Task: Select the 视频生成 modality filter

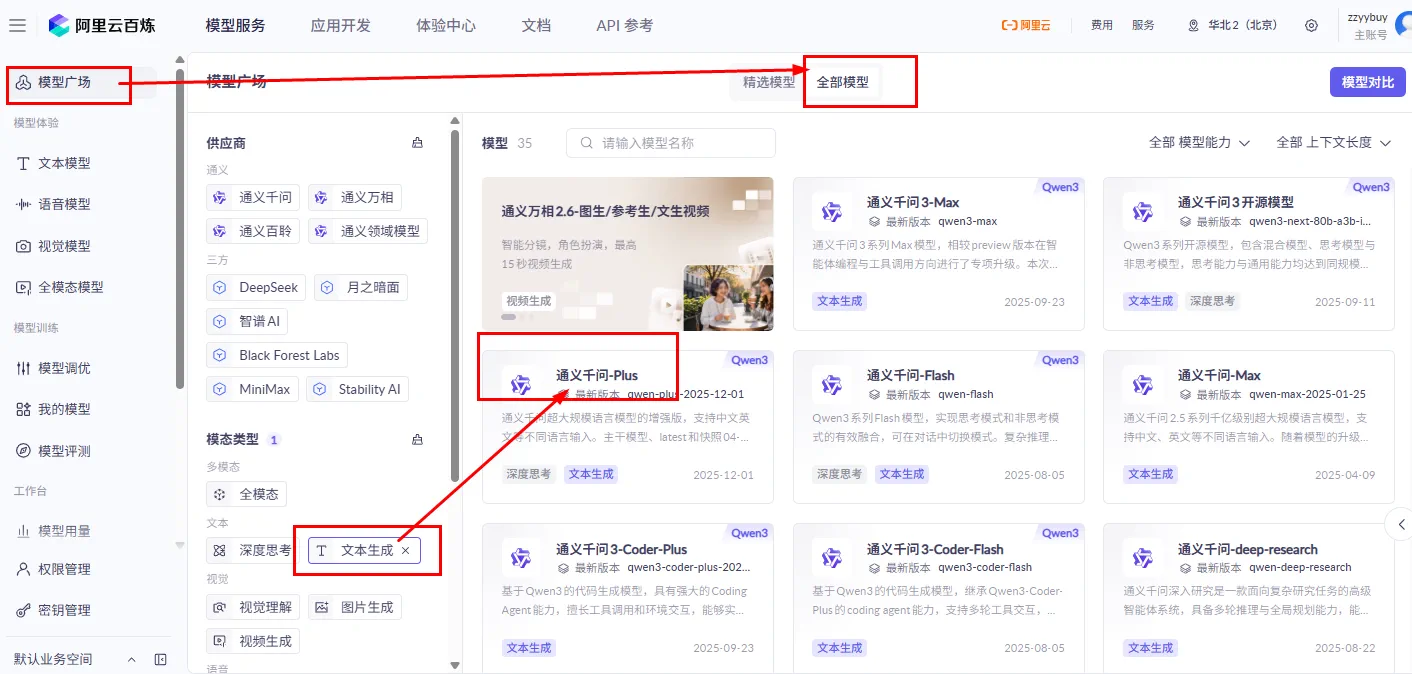Action: [253, 641]
